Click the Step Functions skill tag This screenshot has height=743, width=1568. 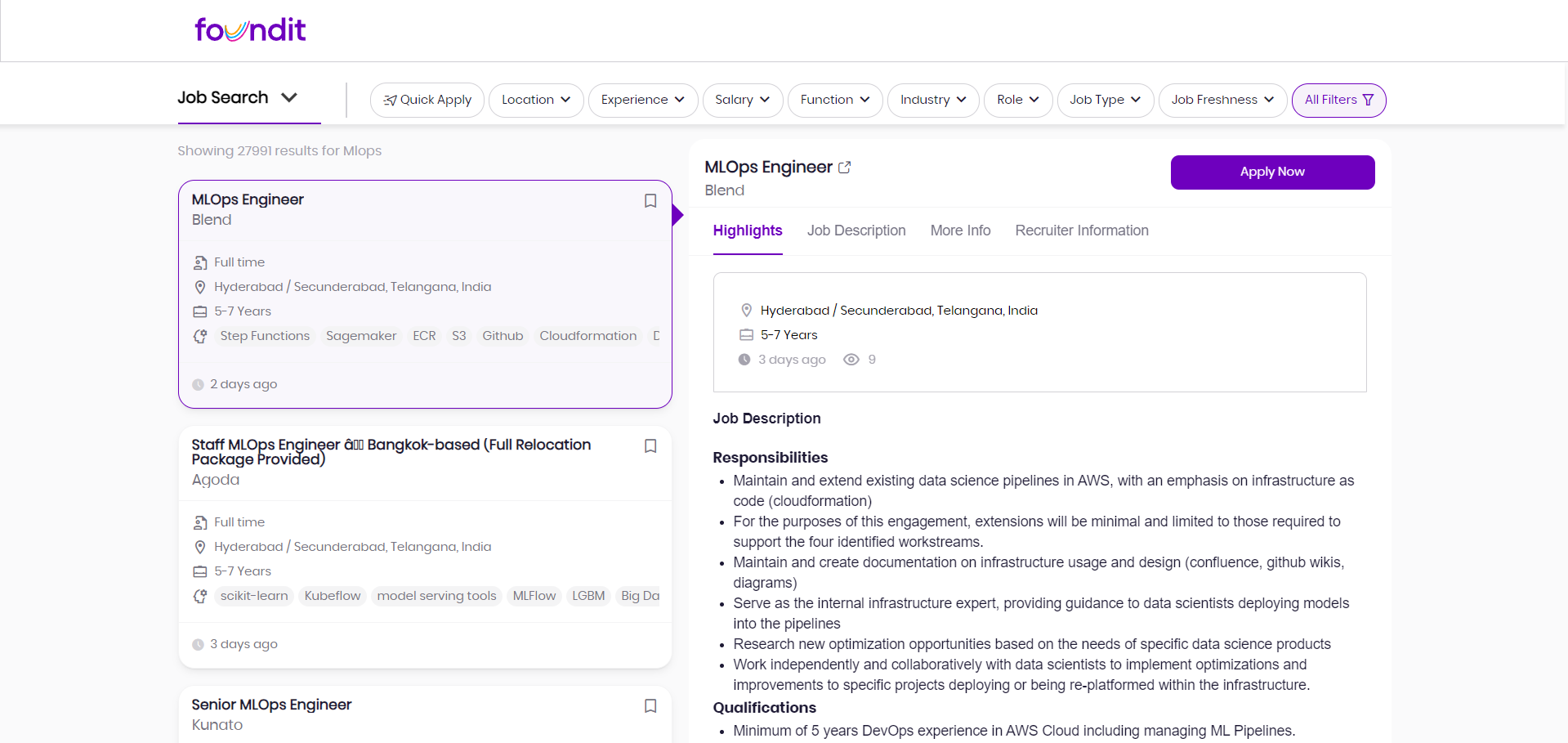tap(265, 336)
